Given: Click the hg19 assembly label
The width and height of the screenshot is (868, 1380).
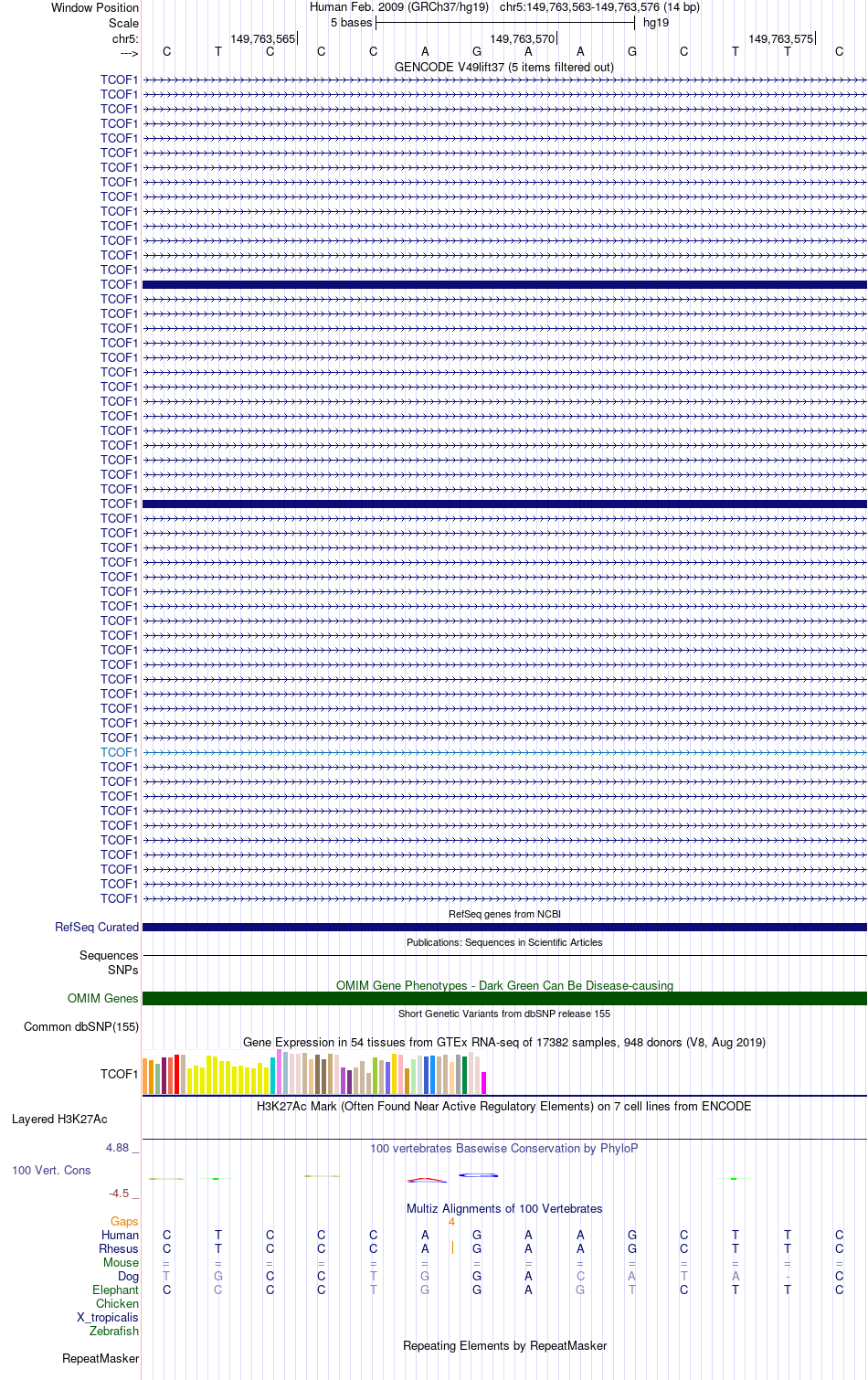Looking at the screenshot, I should tap(656, 23).
